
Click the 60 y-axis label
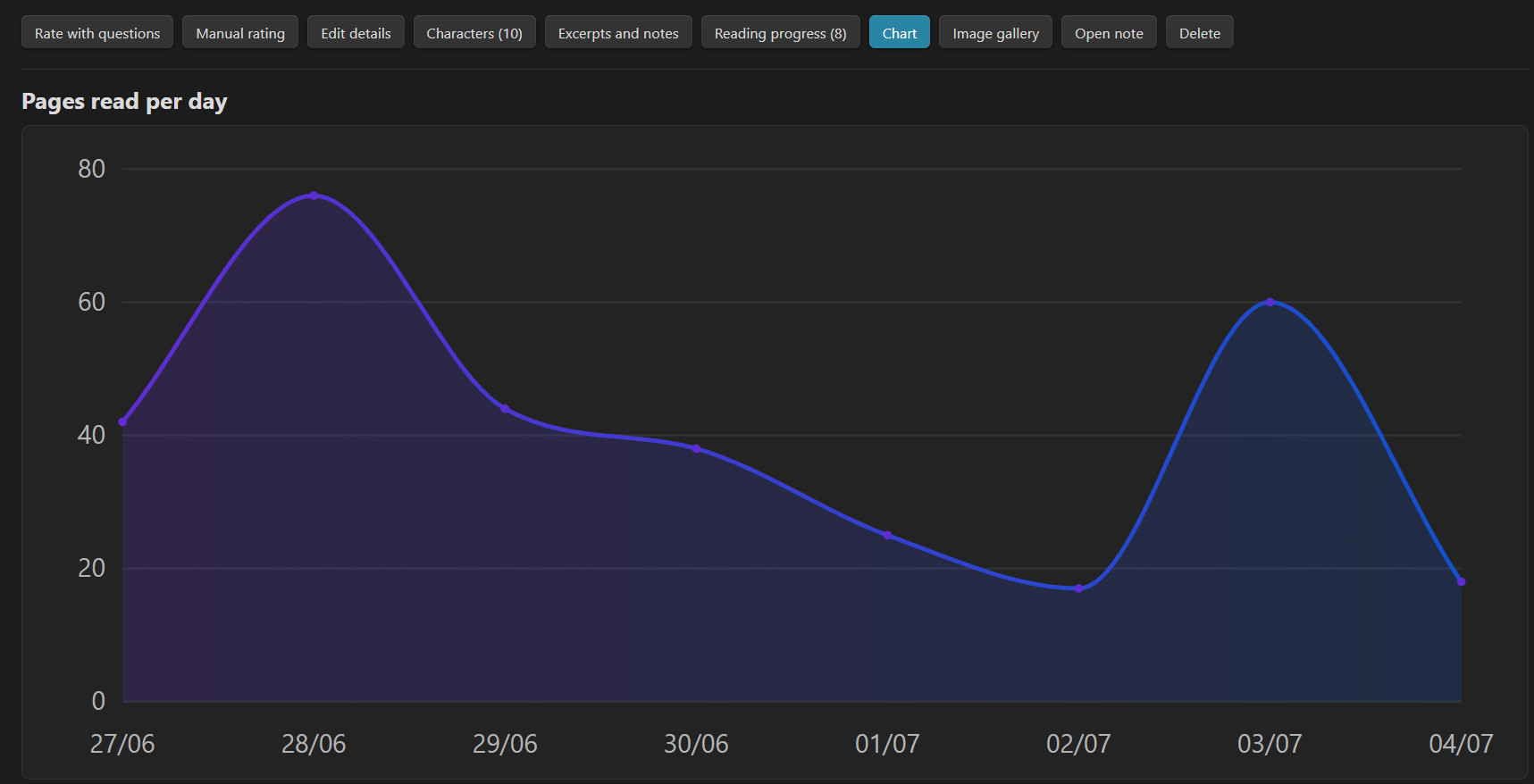click(91, 302)
